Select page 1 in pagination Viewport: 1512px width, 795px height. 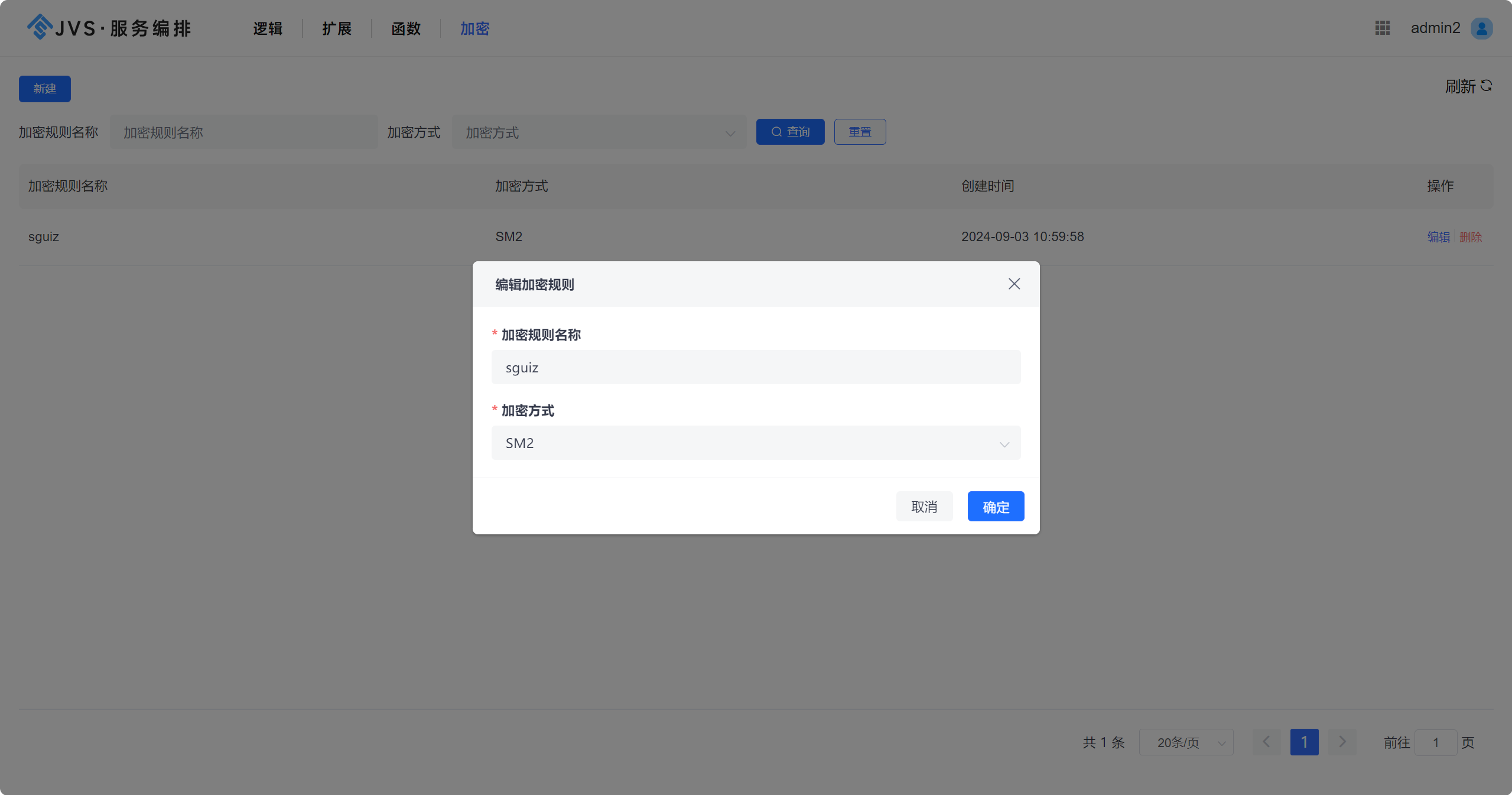1304,742
